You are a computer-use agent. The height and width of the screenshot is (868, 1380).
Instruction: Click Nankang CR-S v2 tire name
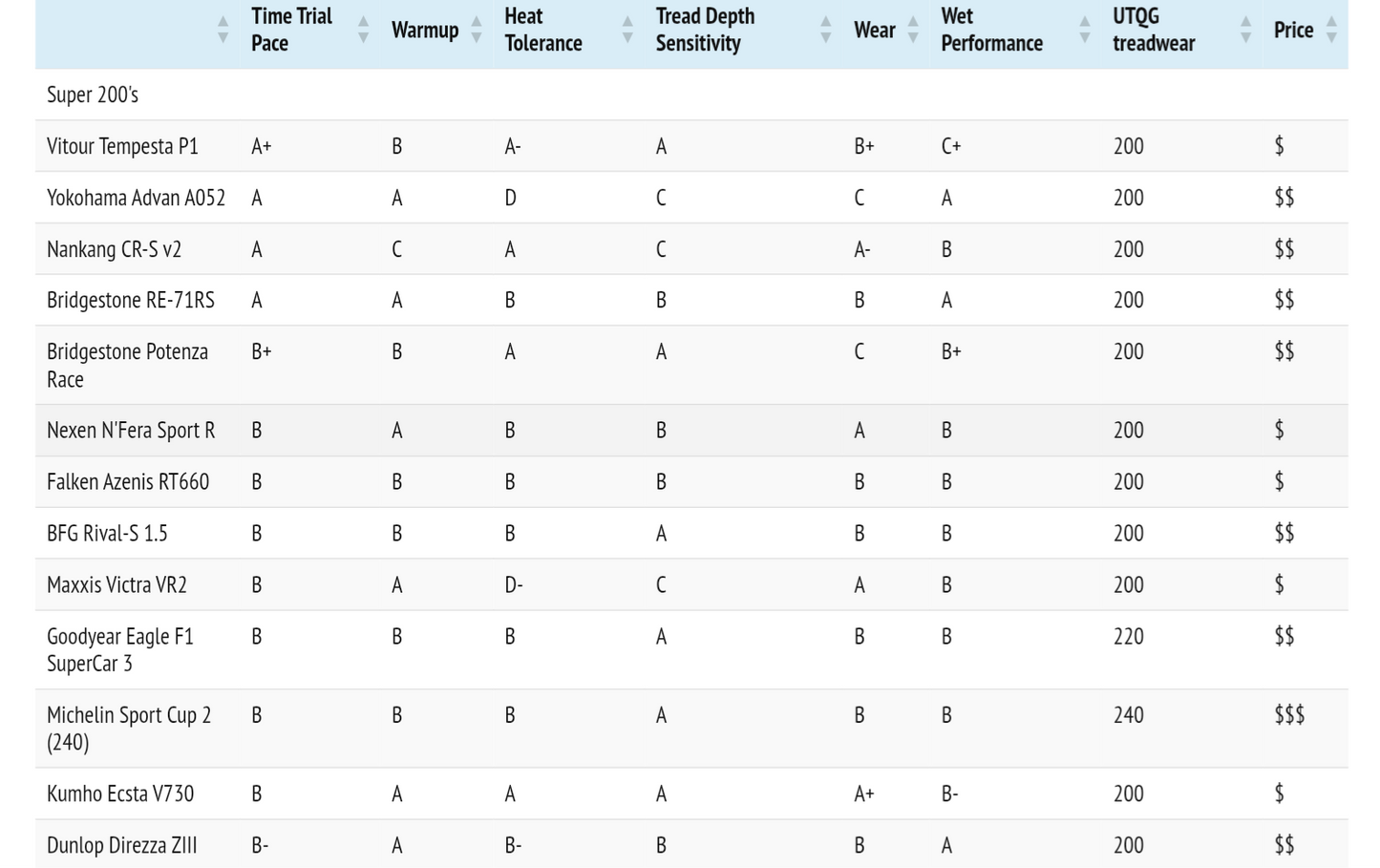click(x=114, y=249)
